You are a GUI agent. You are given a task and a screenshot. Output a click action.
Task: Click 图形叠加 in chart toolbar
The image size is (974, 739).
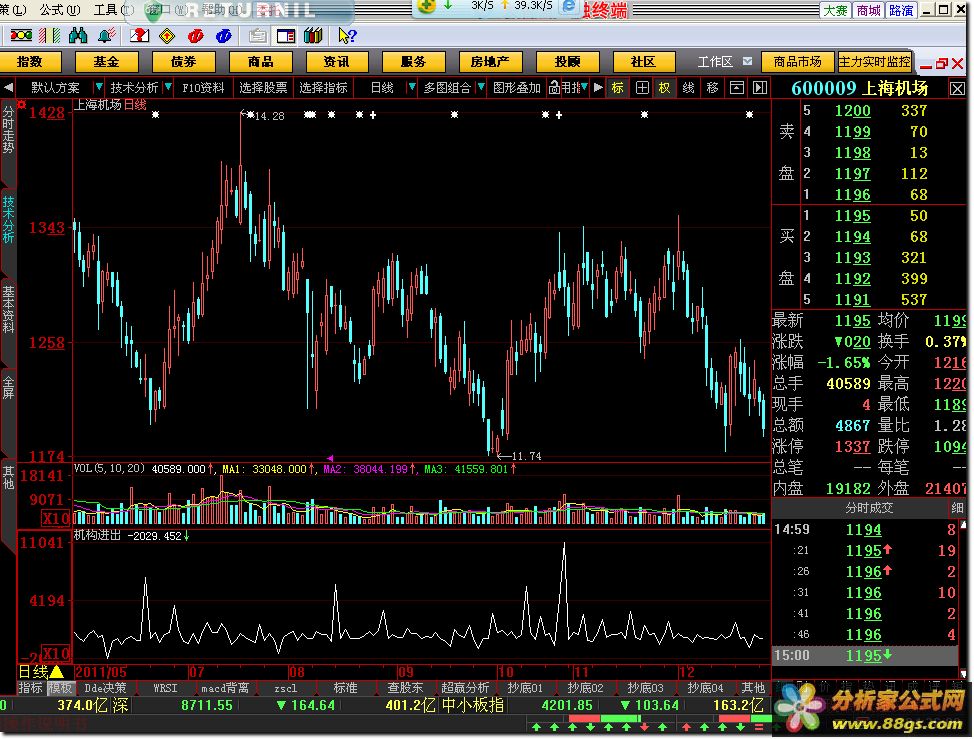(x=517, y=88)
